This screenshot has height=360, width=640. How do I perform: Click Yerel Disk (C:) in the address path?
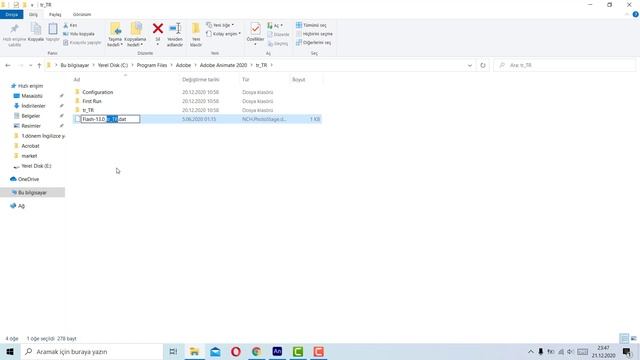(x=113, y=65)
